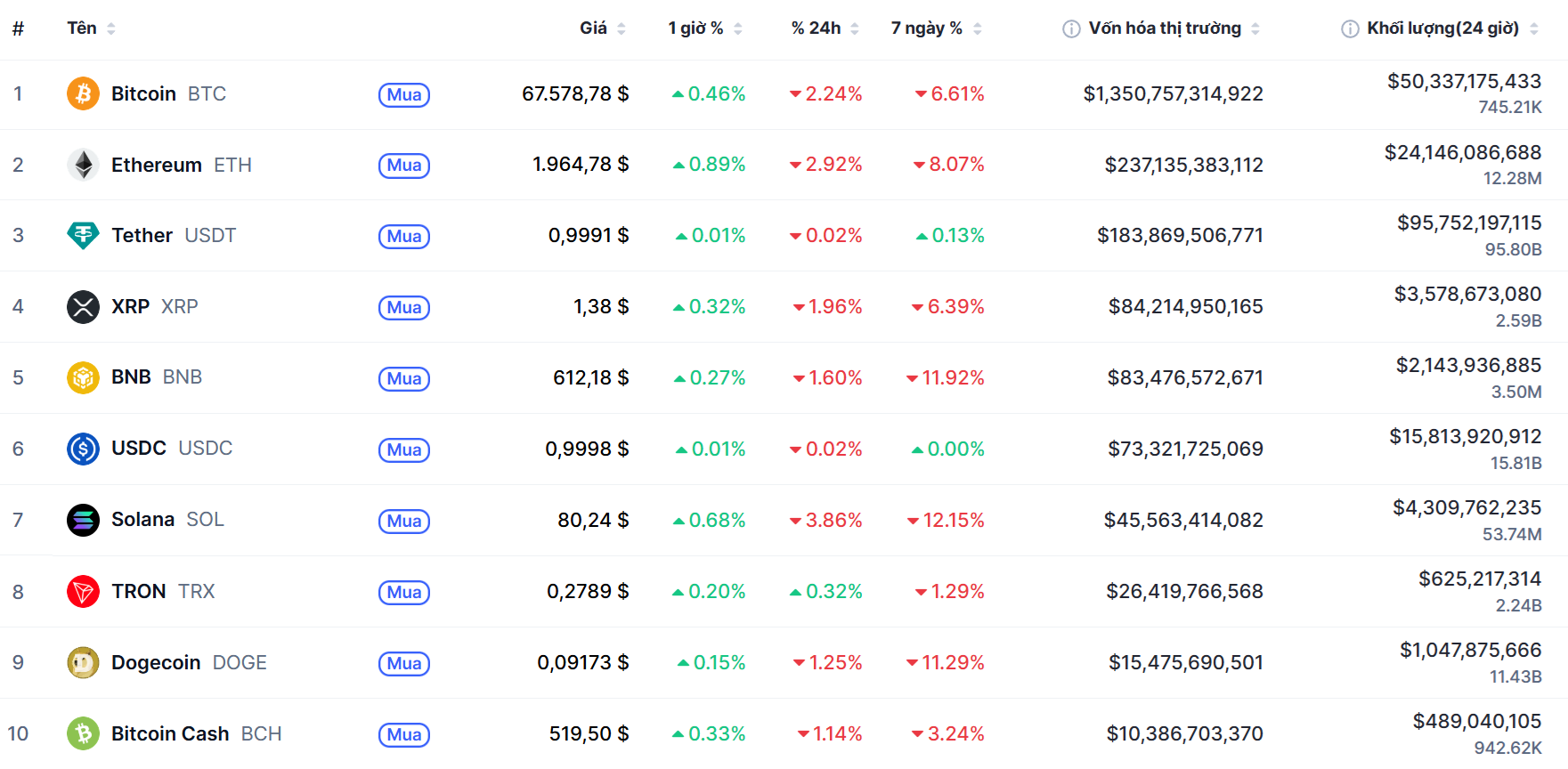
Task: Click TRON 24h change 0.32%
Action: click(825, 591)
